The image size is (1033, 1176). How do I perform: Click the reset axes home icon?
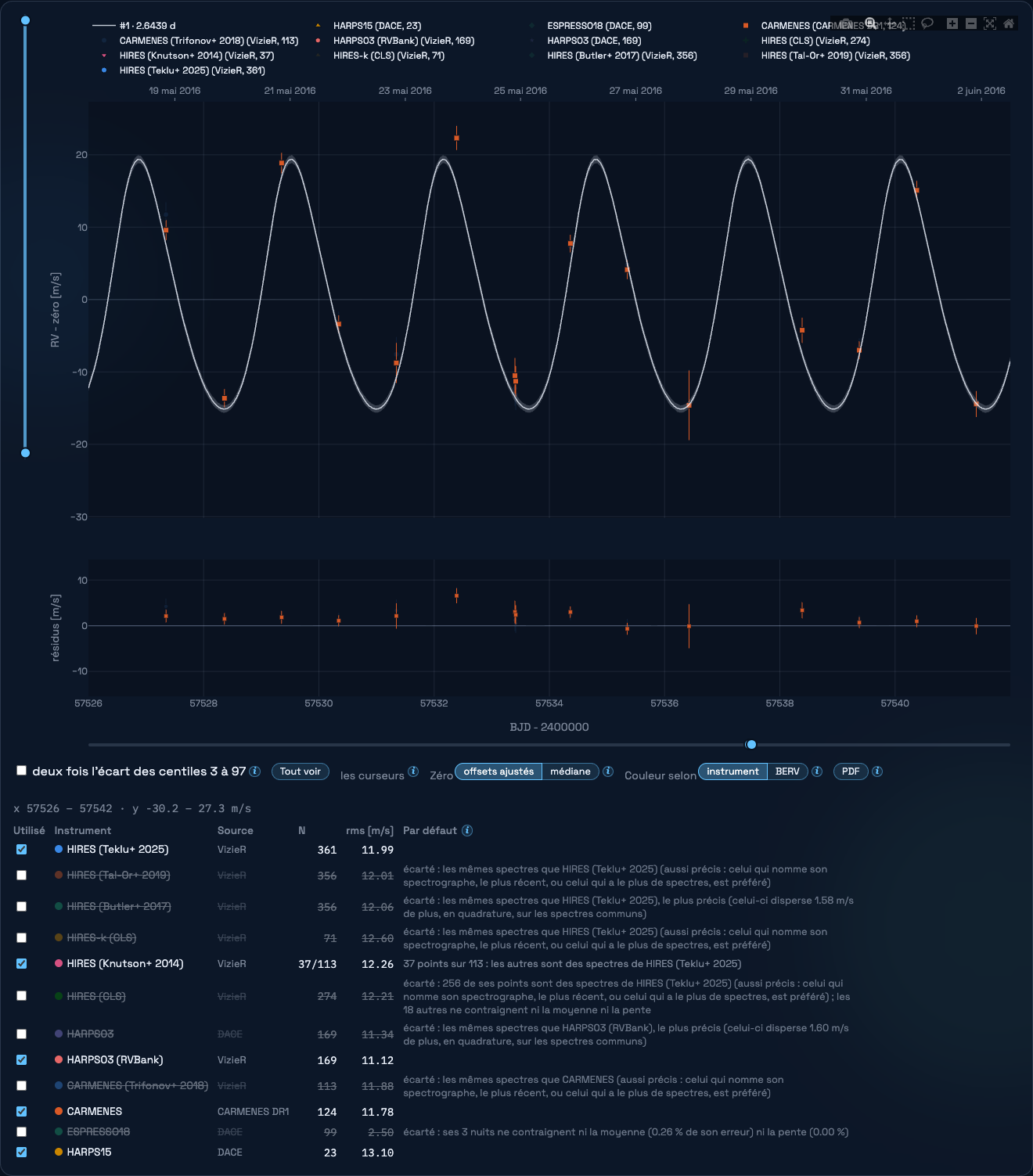(x=1009, y=23)
